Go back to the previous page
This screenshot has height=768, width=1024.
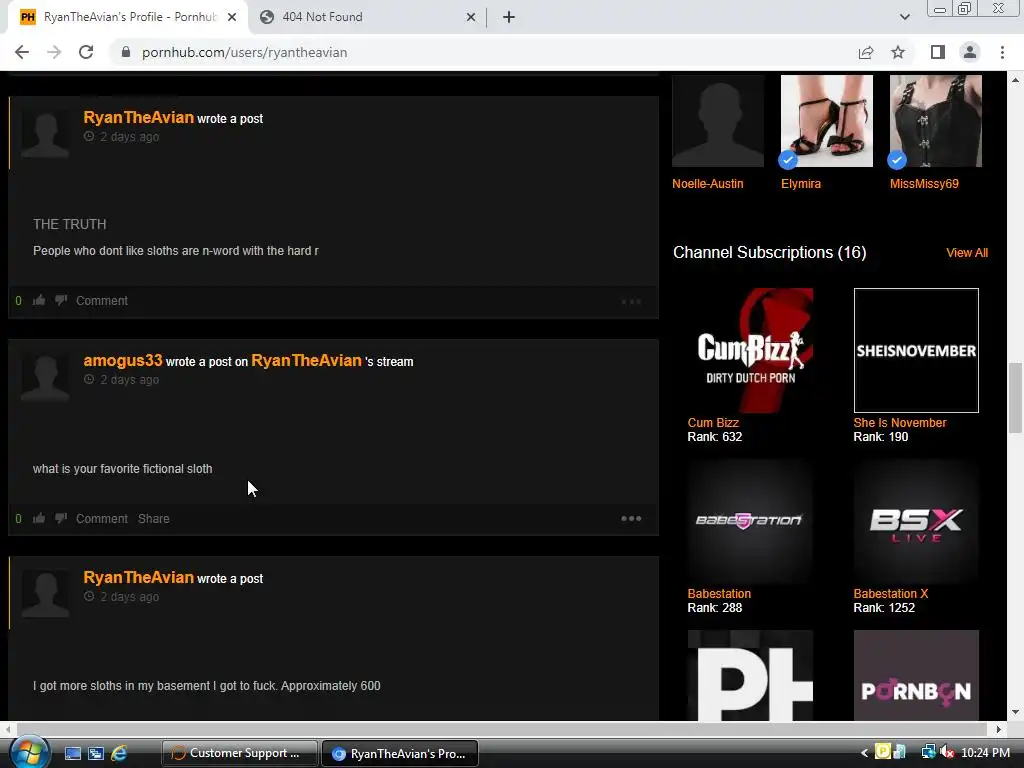pyautogui.click(x=22, y=52)
